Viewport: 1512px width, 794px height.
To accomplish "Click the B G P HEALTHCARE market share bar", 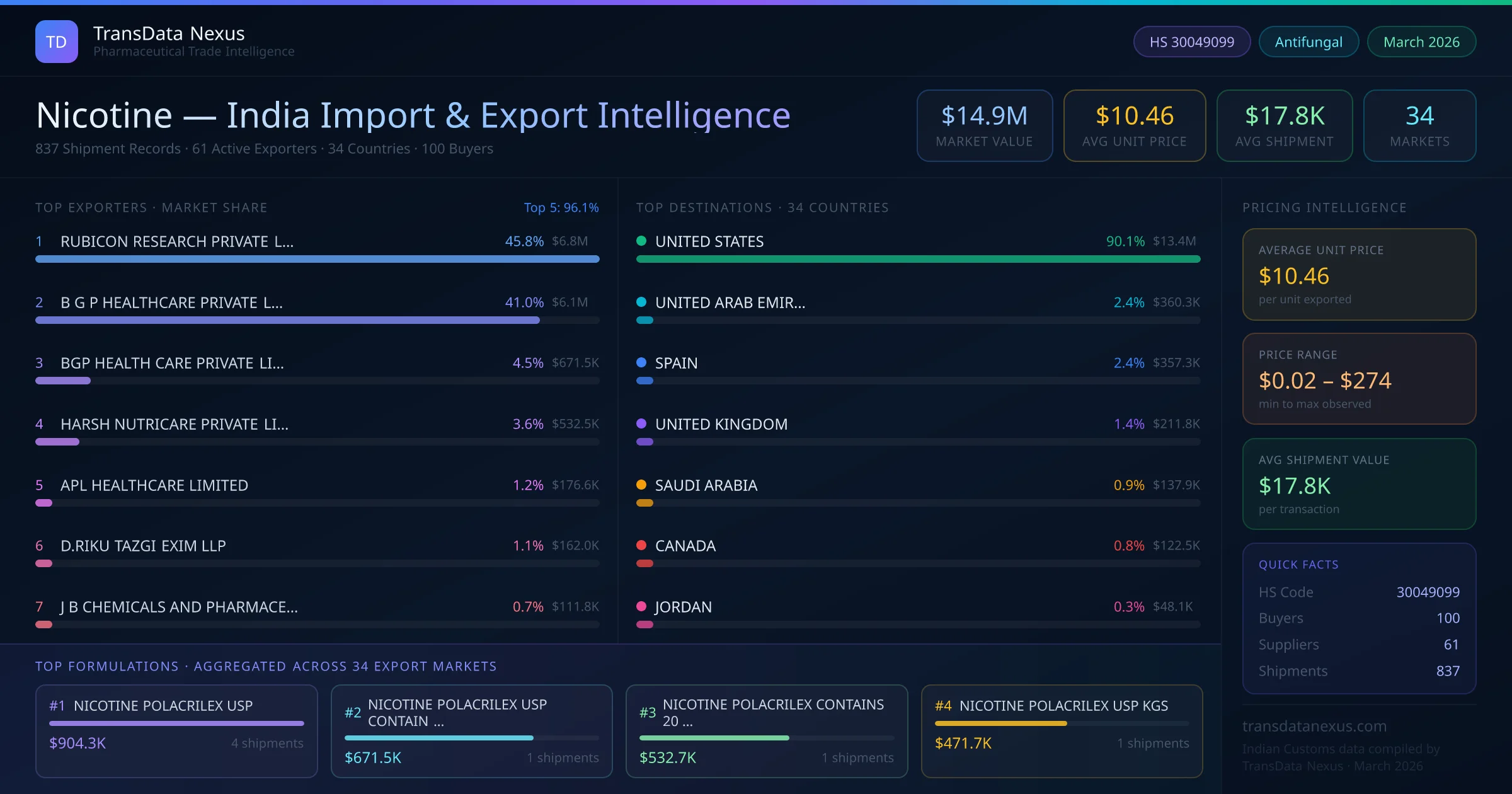I will (x=287, y=320).
